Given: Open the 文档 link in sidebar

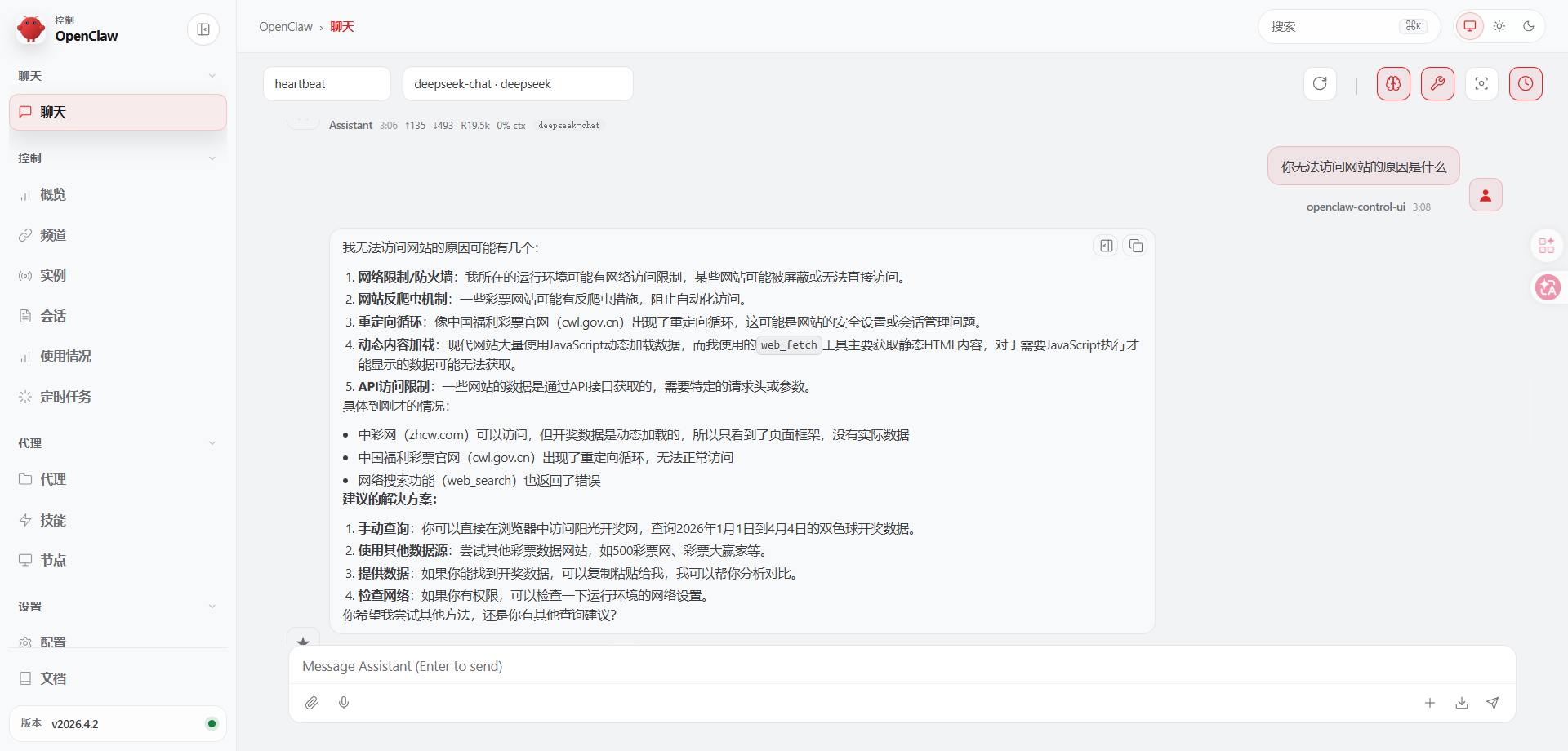Looking at the screenshot, I should (x=53, y=678).
